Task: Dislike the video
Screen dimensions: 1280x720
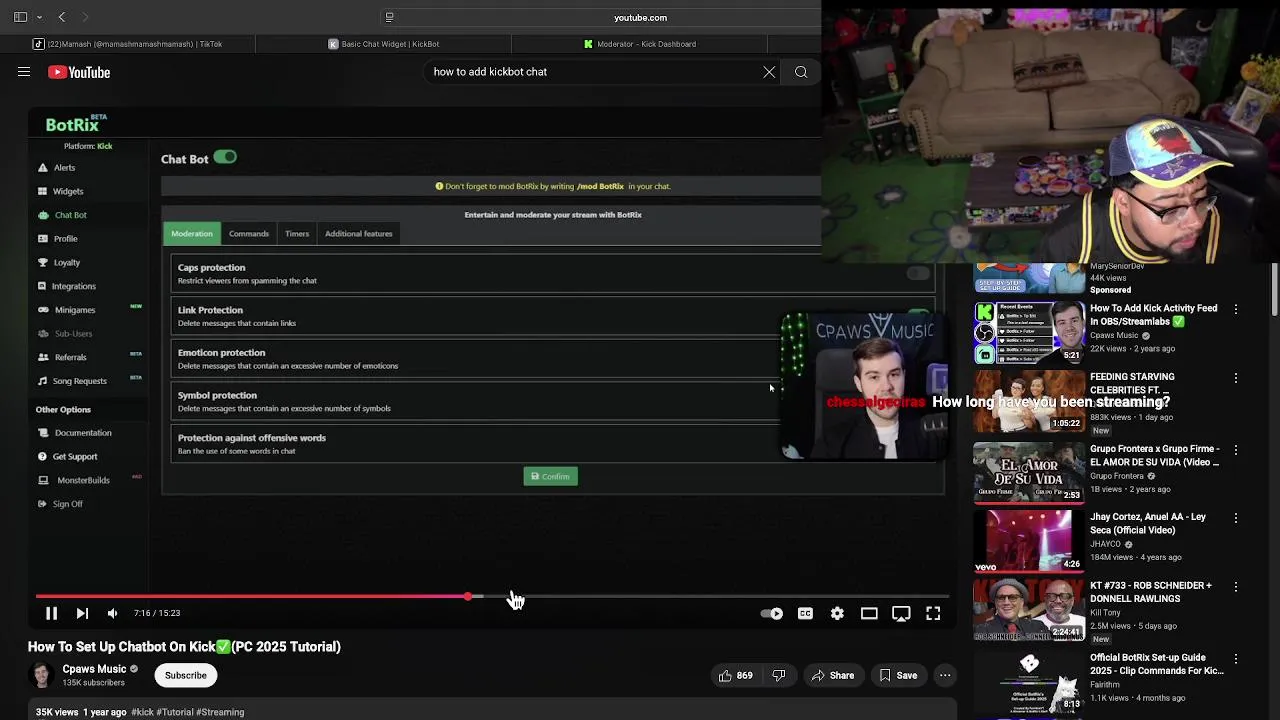Action: point(779,675)
